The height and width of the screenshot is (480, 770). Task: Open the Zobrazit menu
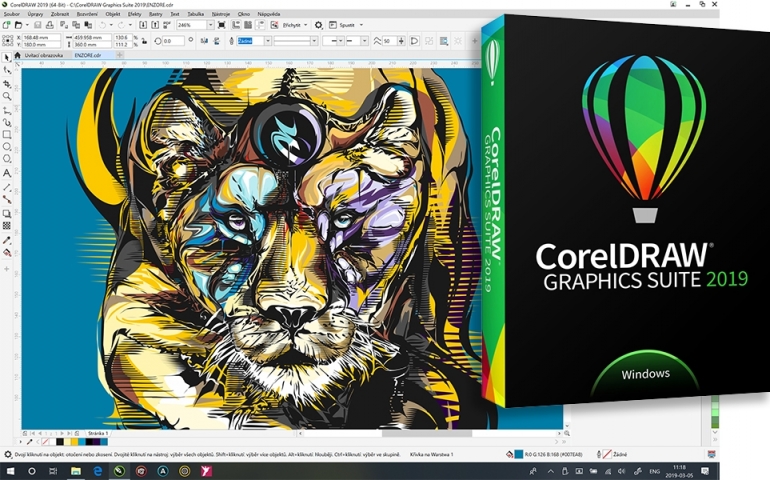coord(60,14)
